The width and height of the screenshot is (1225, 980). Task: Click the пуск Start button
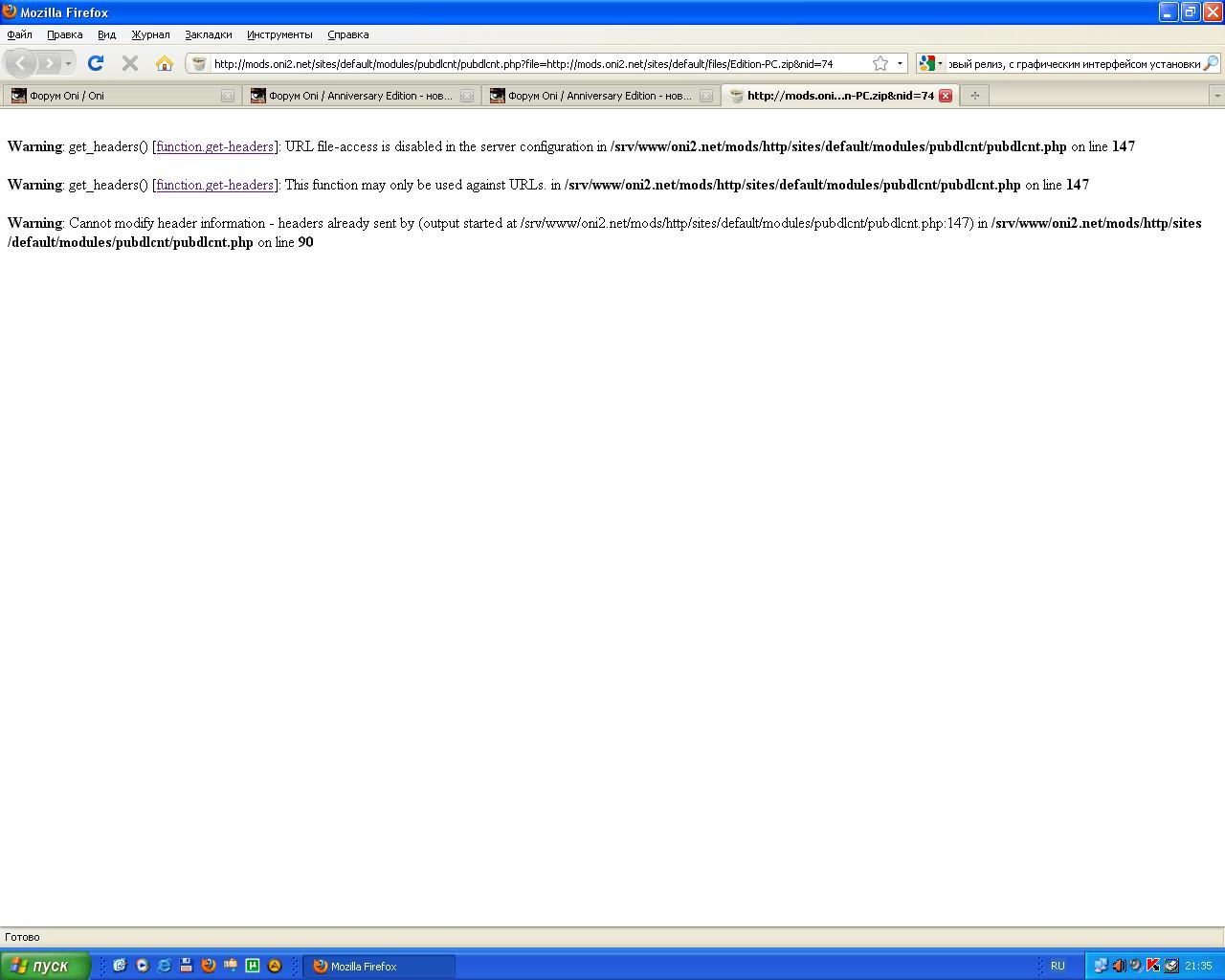click(45, 966)
